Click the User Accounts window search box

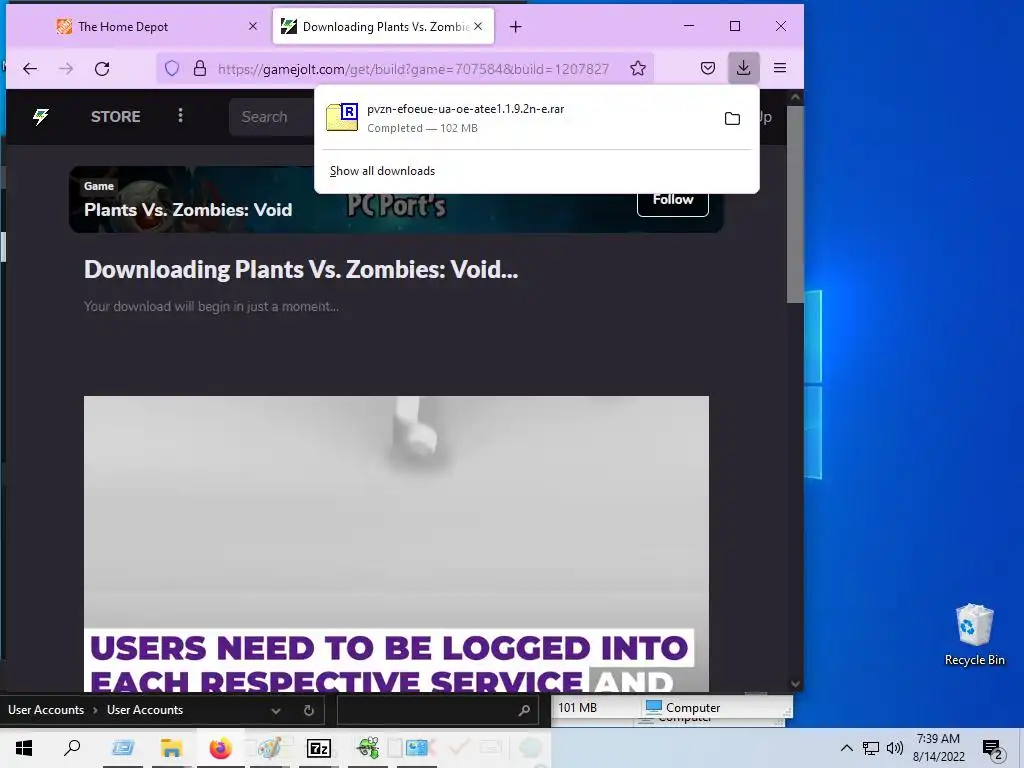[436, 711]
